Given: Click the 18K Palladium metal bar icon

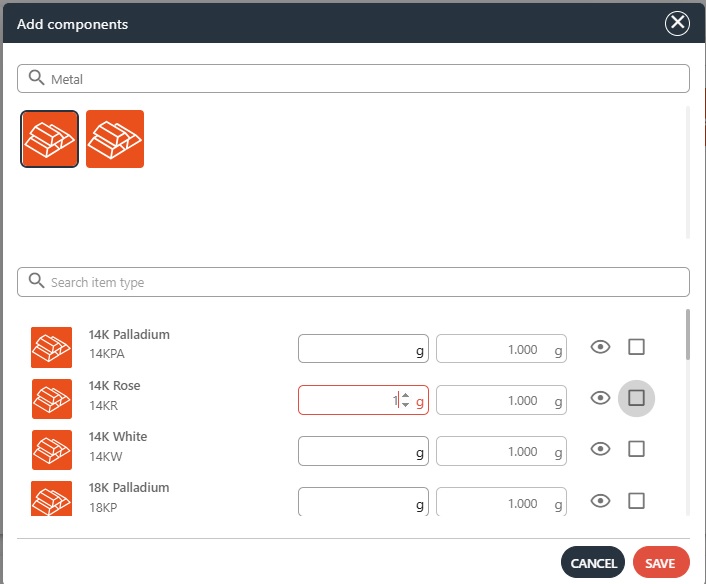Looking at the screenshot, I should coord(51,499).
